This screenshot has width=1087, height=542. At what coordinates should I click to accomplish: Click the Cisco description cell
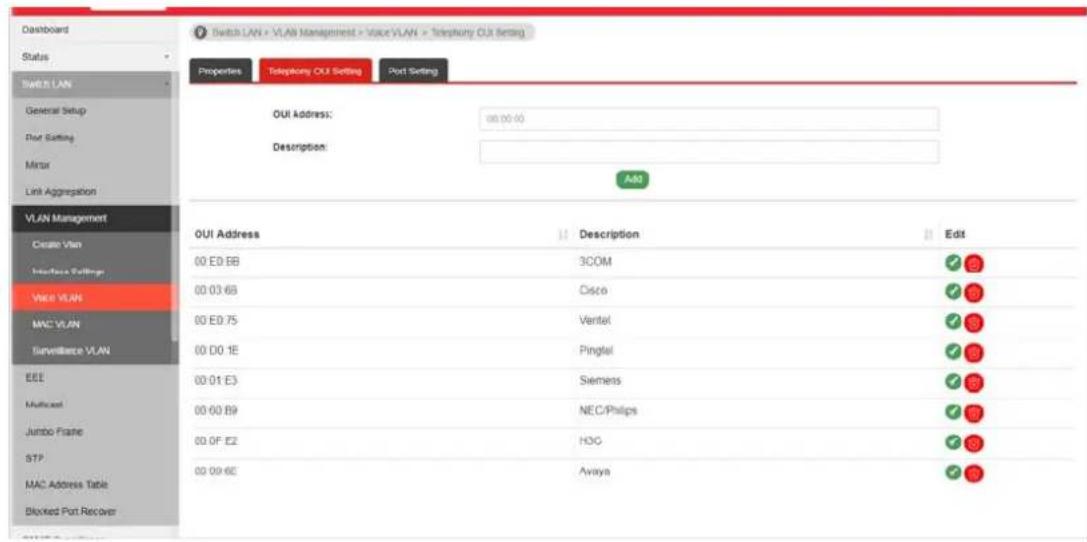[593, 292]
